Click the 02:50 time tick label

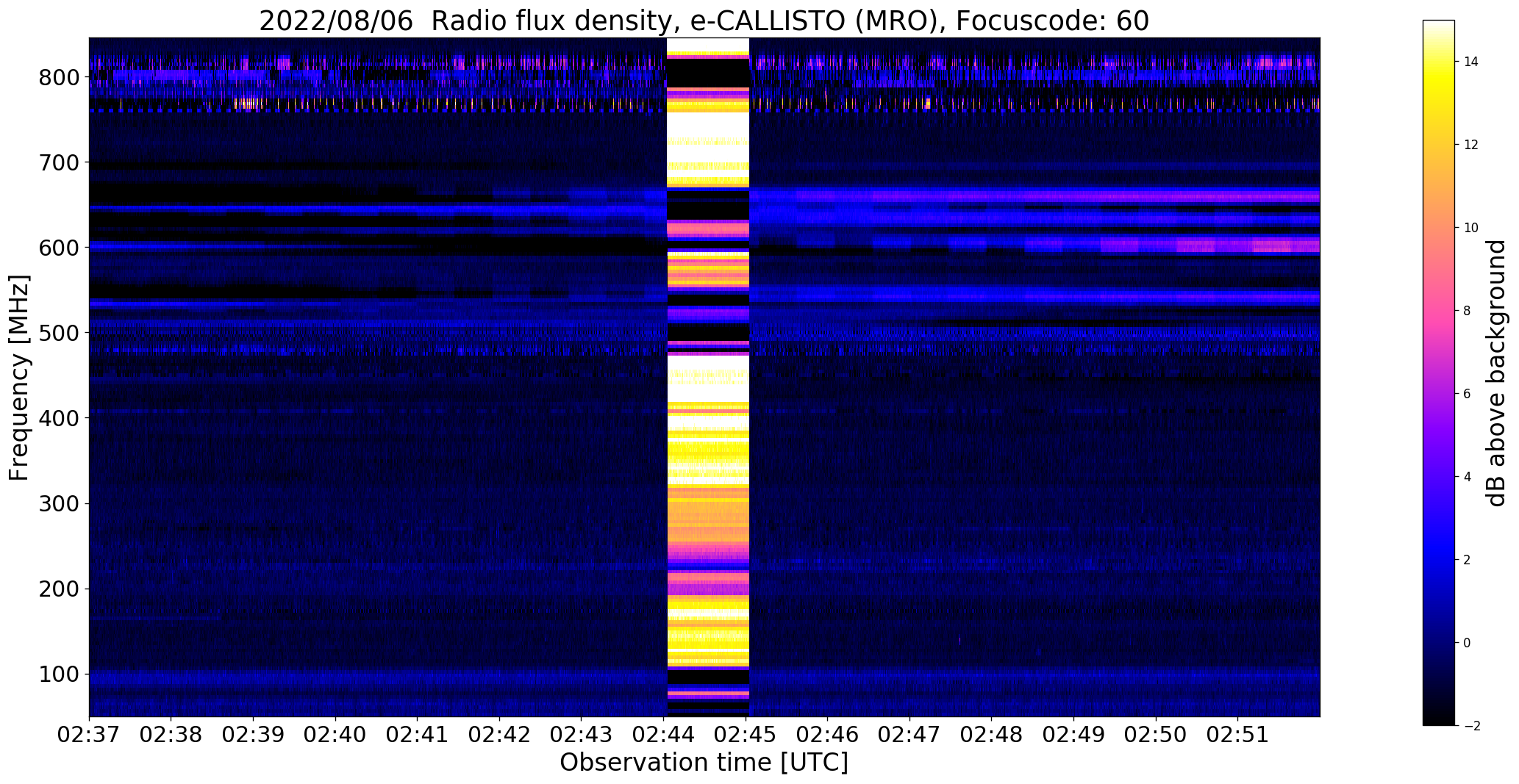coord(1157,735)
